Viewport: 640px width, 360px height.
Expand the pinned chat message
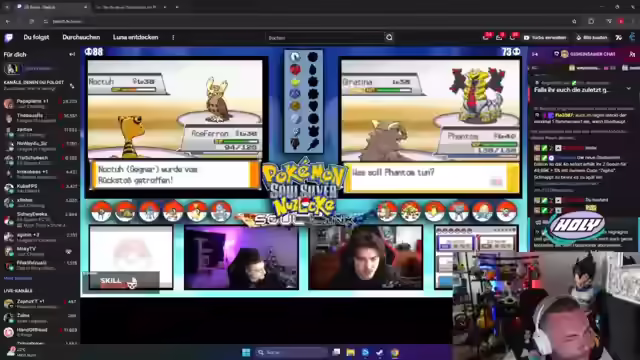point(629,89)
